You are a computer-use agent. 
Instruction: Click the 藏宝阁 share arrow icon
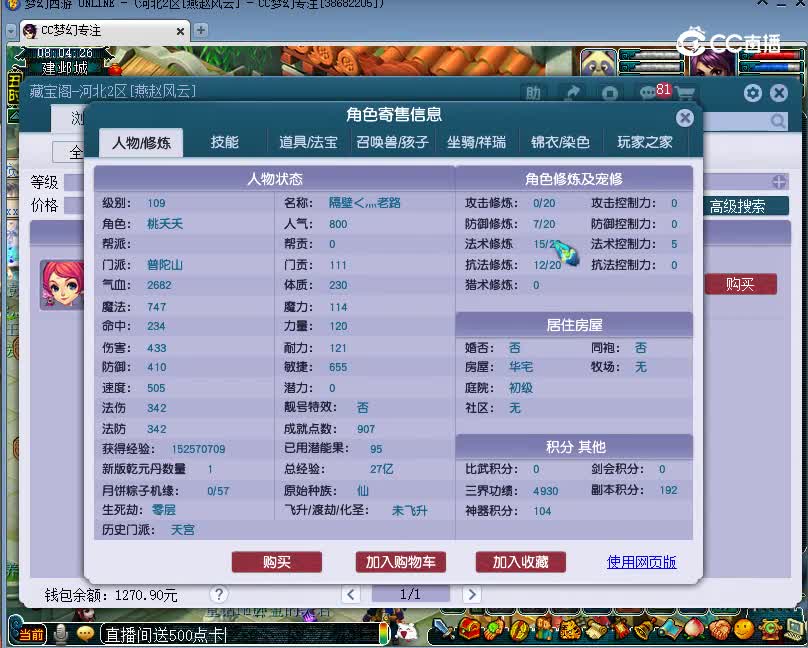(573, 93)
